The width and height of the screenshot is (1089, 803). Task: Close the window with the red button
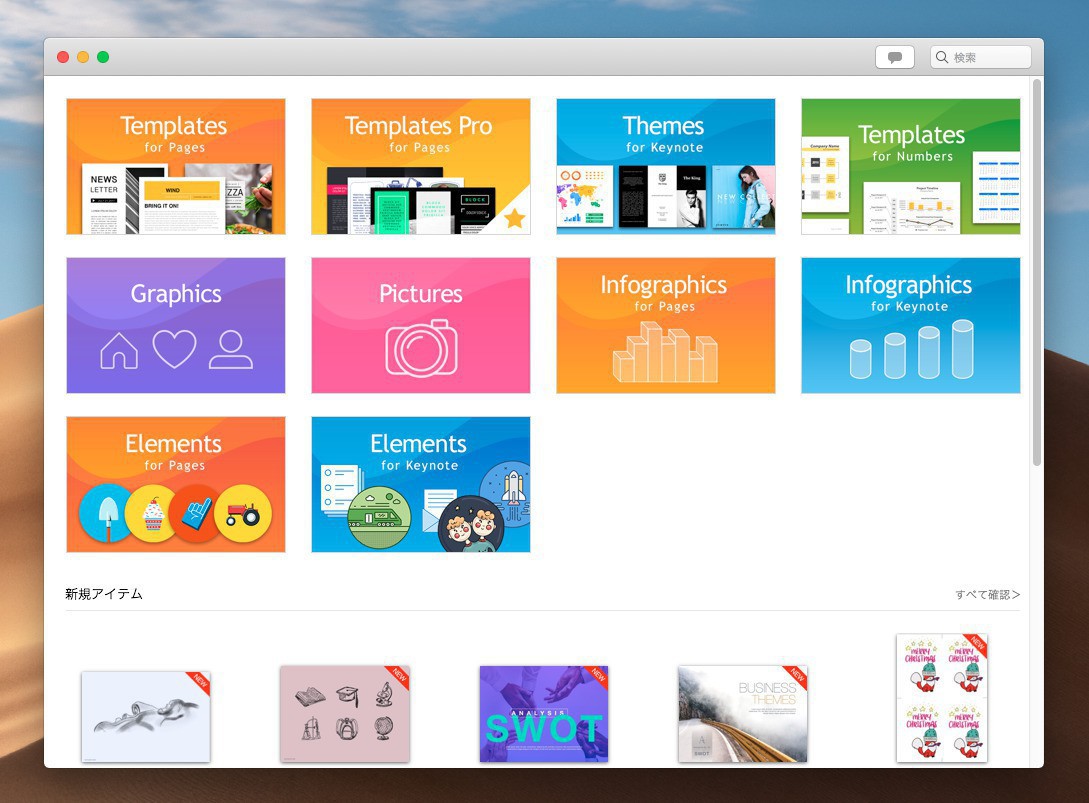click(x=63, y=57)
